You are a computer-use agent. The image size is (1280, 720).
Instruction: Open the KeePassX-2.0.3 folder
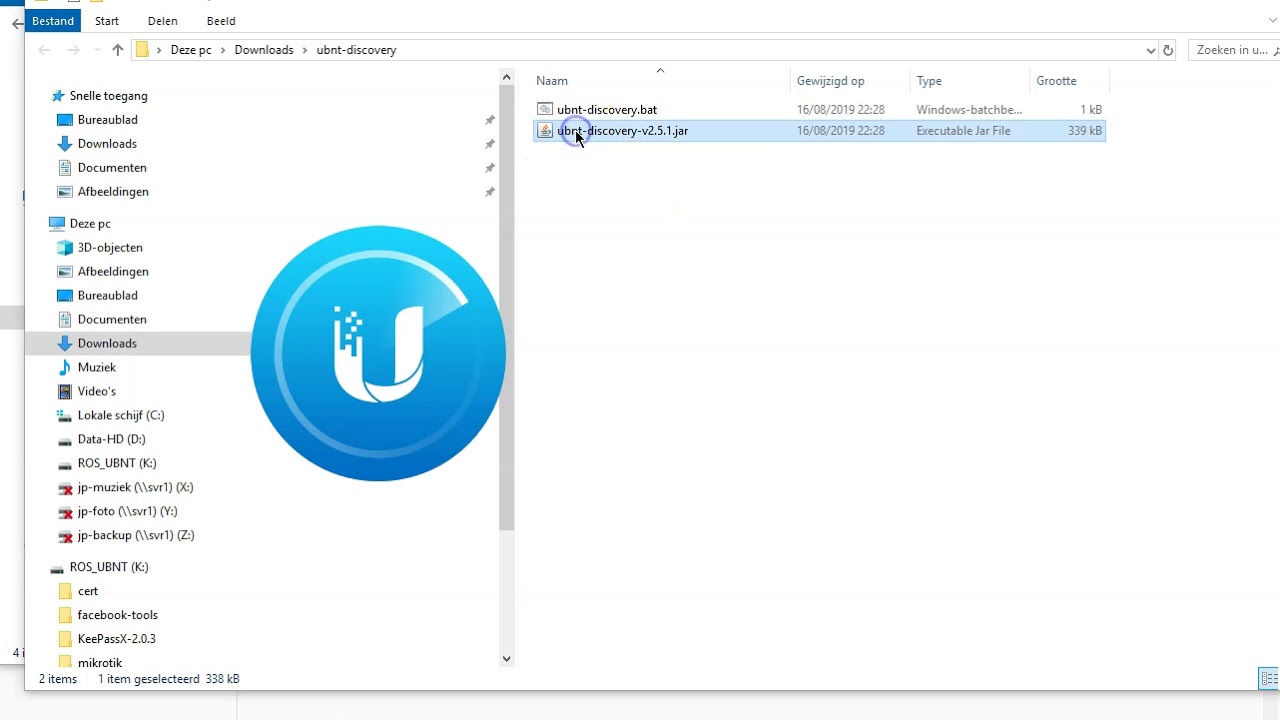point(116,639)
